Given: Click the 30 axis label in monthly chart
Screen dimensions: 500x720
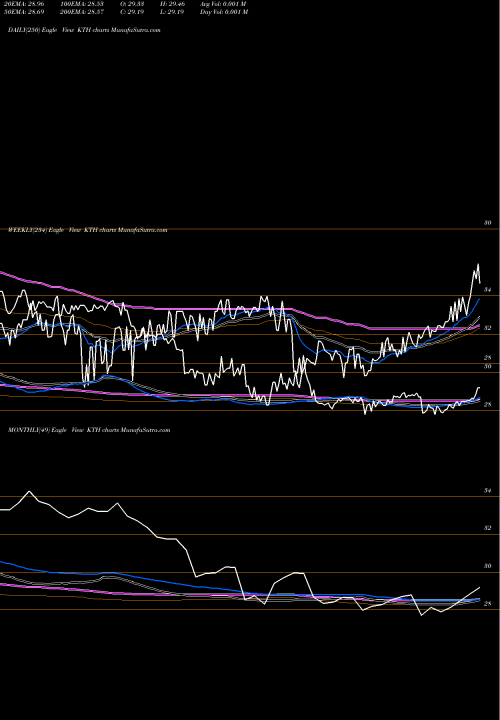Looking at the screenshot, I should pyautogui.click(x=488, y=566).
